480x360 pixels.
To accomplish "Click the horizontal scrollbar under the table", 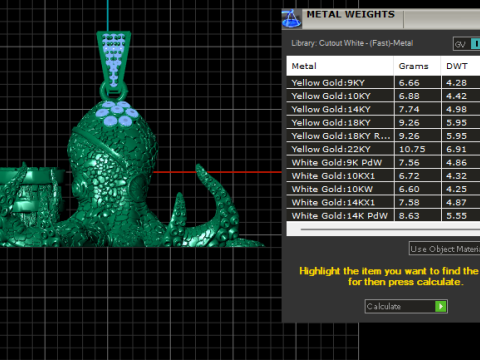I will point(383,229).
